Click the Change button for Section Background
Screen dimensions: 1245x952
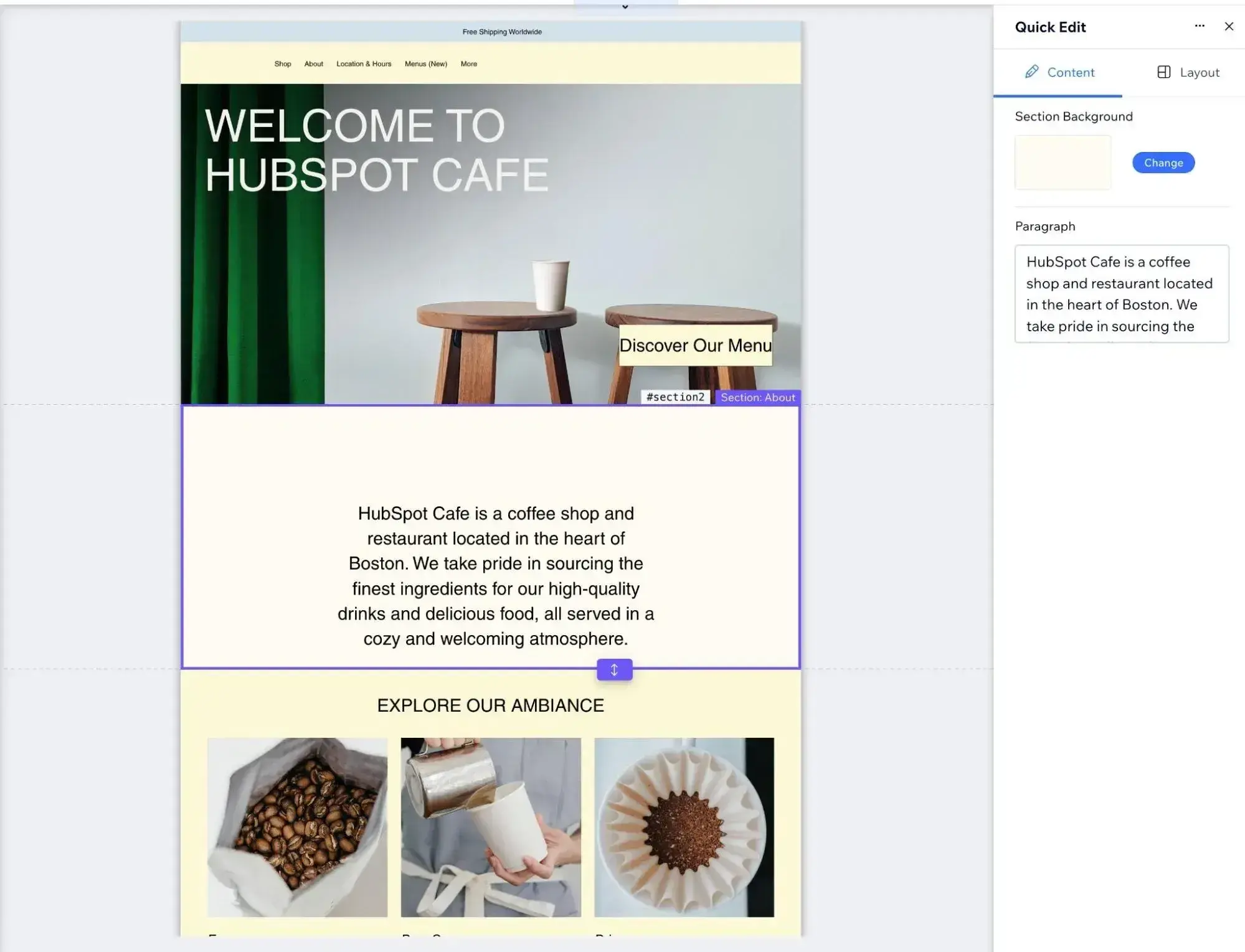[x=1162, y=163]
